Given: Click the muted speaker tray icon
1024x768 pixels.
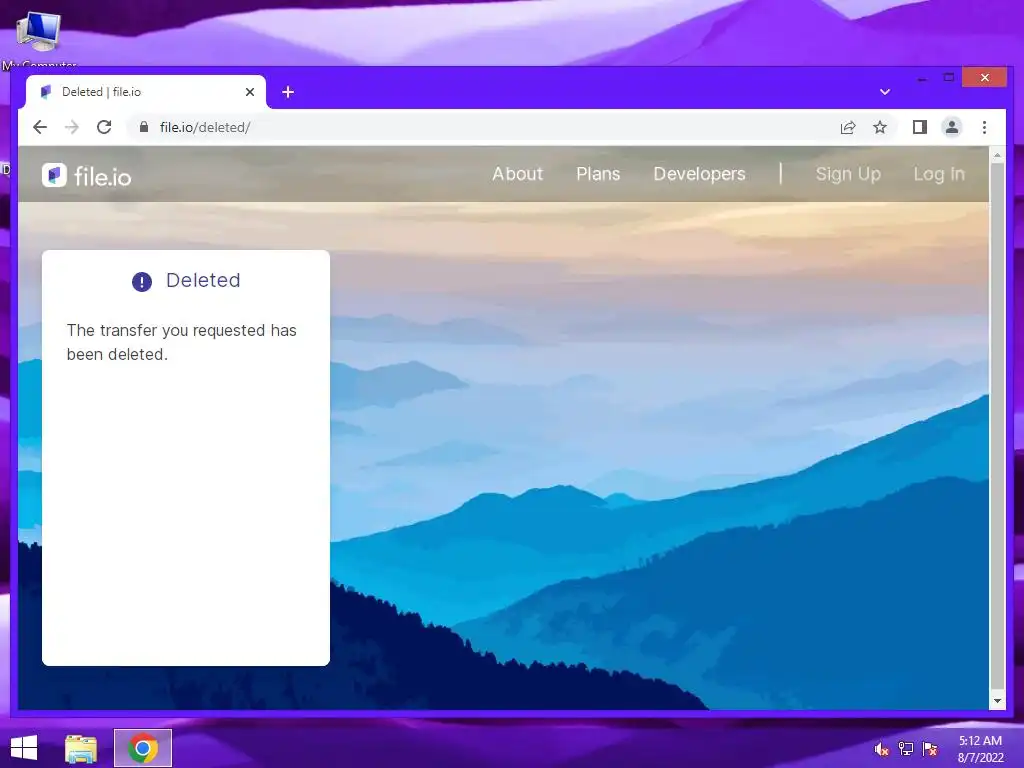Looking at the screenshot, I should tap(882, 749).
